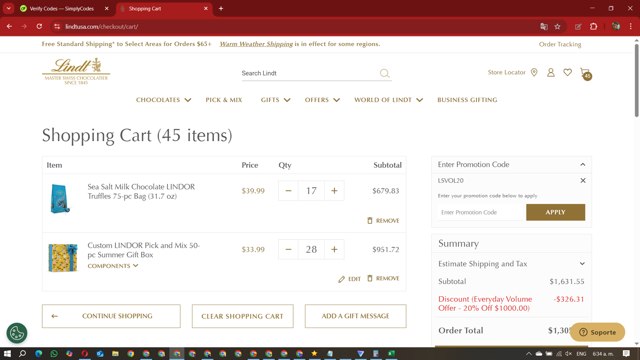Decrease Summer Gift Box quantity
Screen dimensions: 640x360
point(288,249)
